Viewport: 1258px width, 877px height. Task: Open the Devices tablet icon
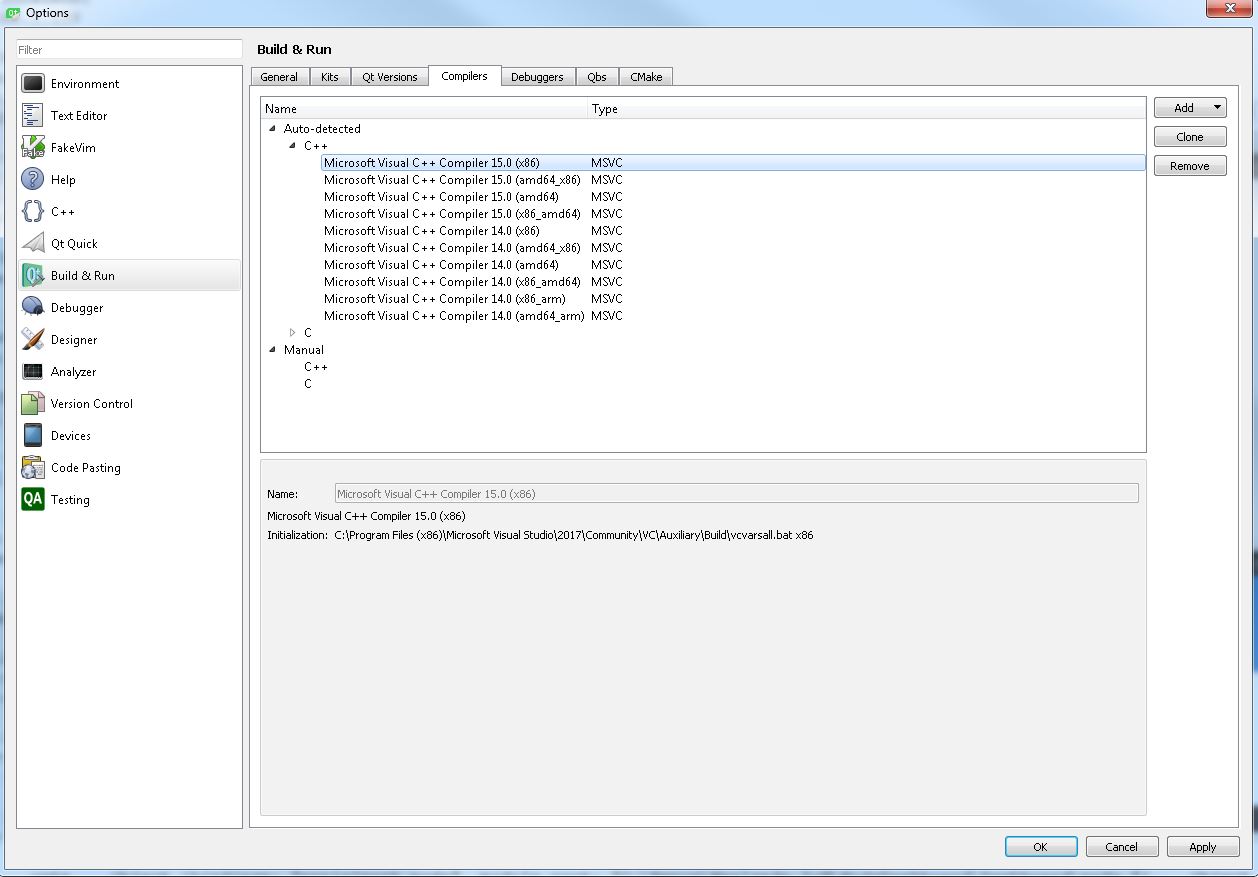(x=33, y=436)
